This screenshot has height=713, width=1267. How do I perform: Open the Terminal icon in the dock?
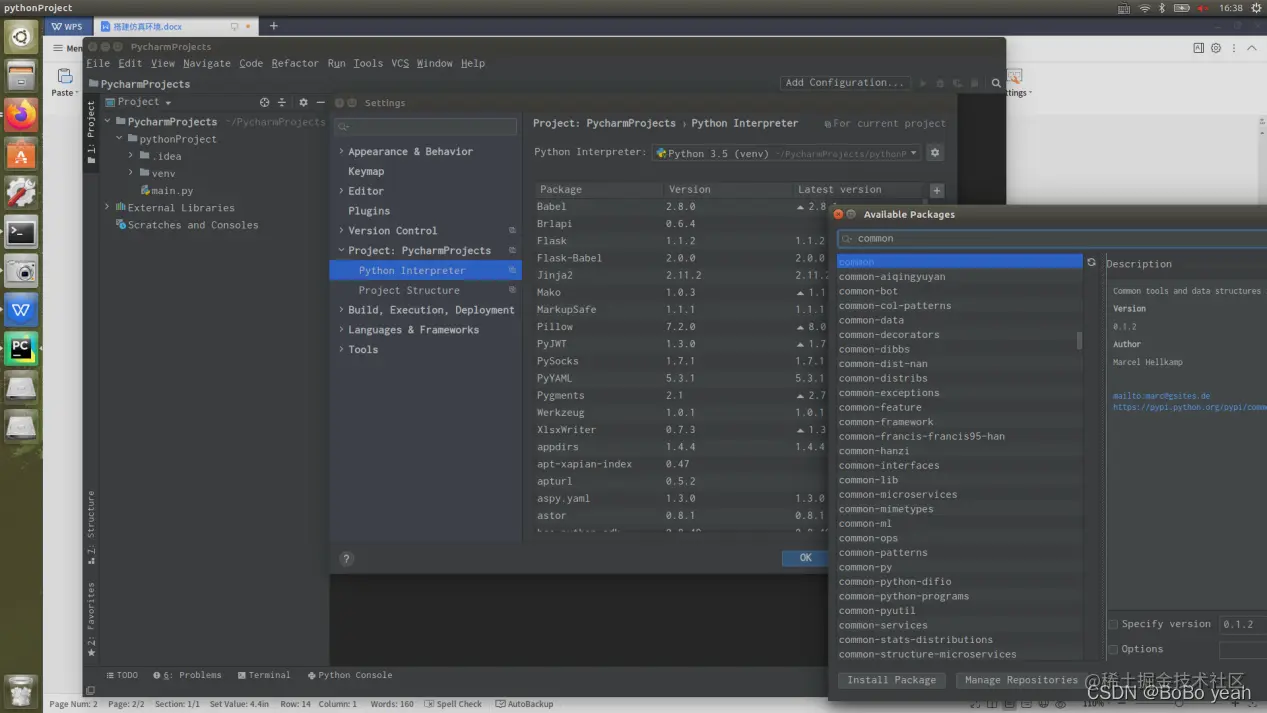21,232
